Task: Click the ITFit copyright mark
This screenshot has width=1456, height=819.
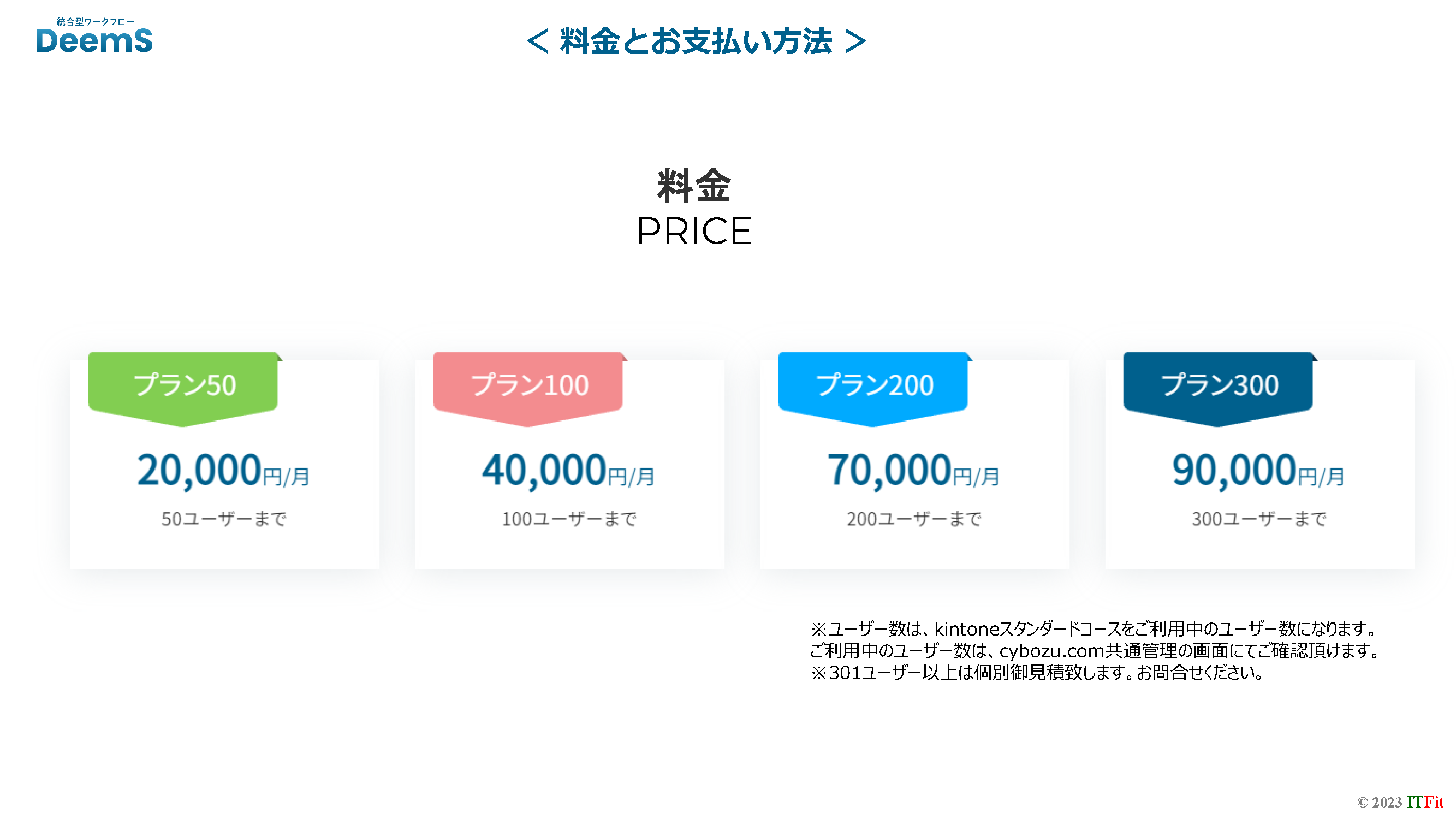Action: click(x=1425, y=802)
